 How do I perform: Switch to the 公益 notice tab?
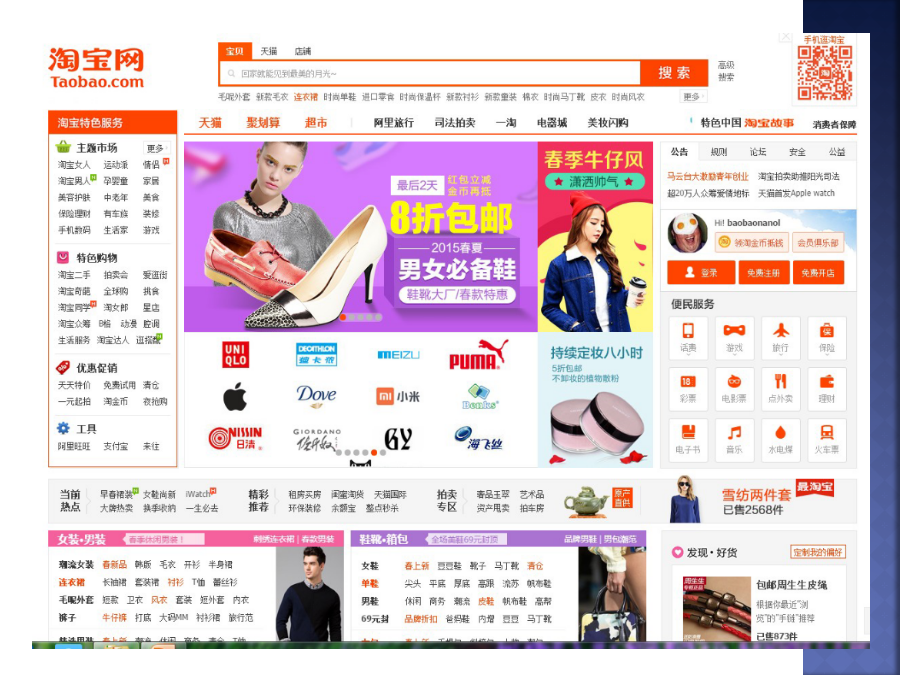837,152
